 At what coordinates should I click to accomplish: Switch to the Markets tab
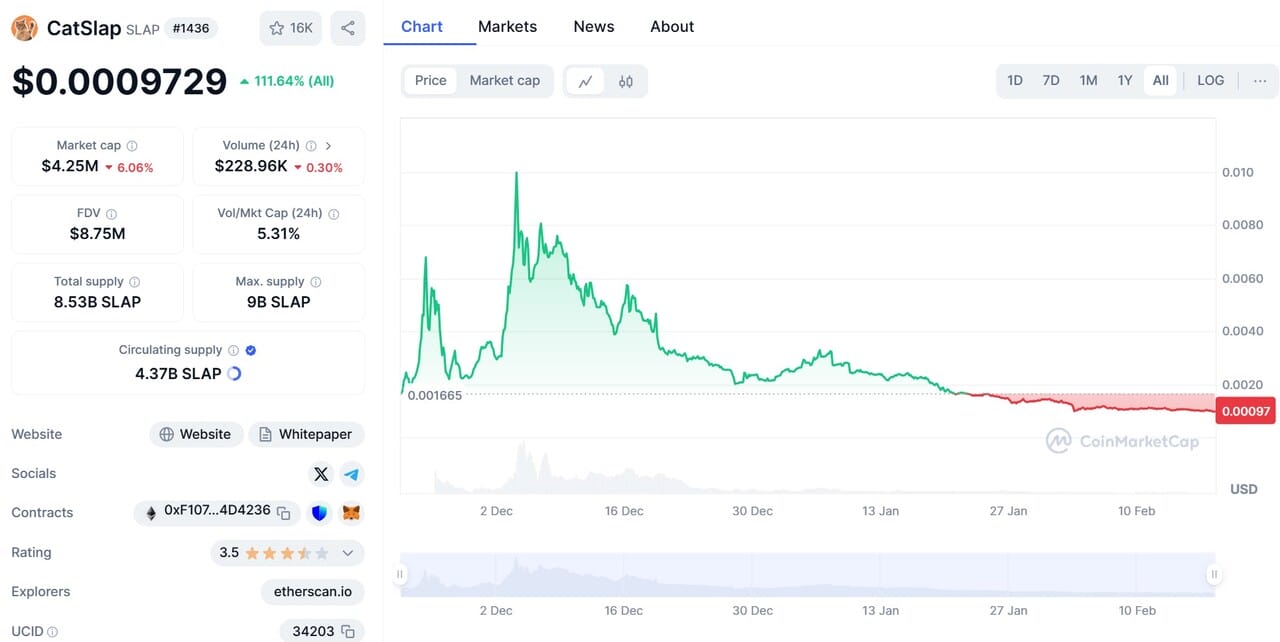507,26
